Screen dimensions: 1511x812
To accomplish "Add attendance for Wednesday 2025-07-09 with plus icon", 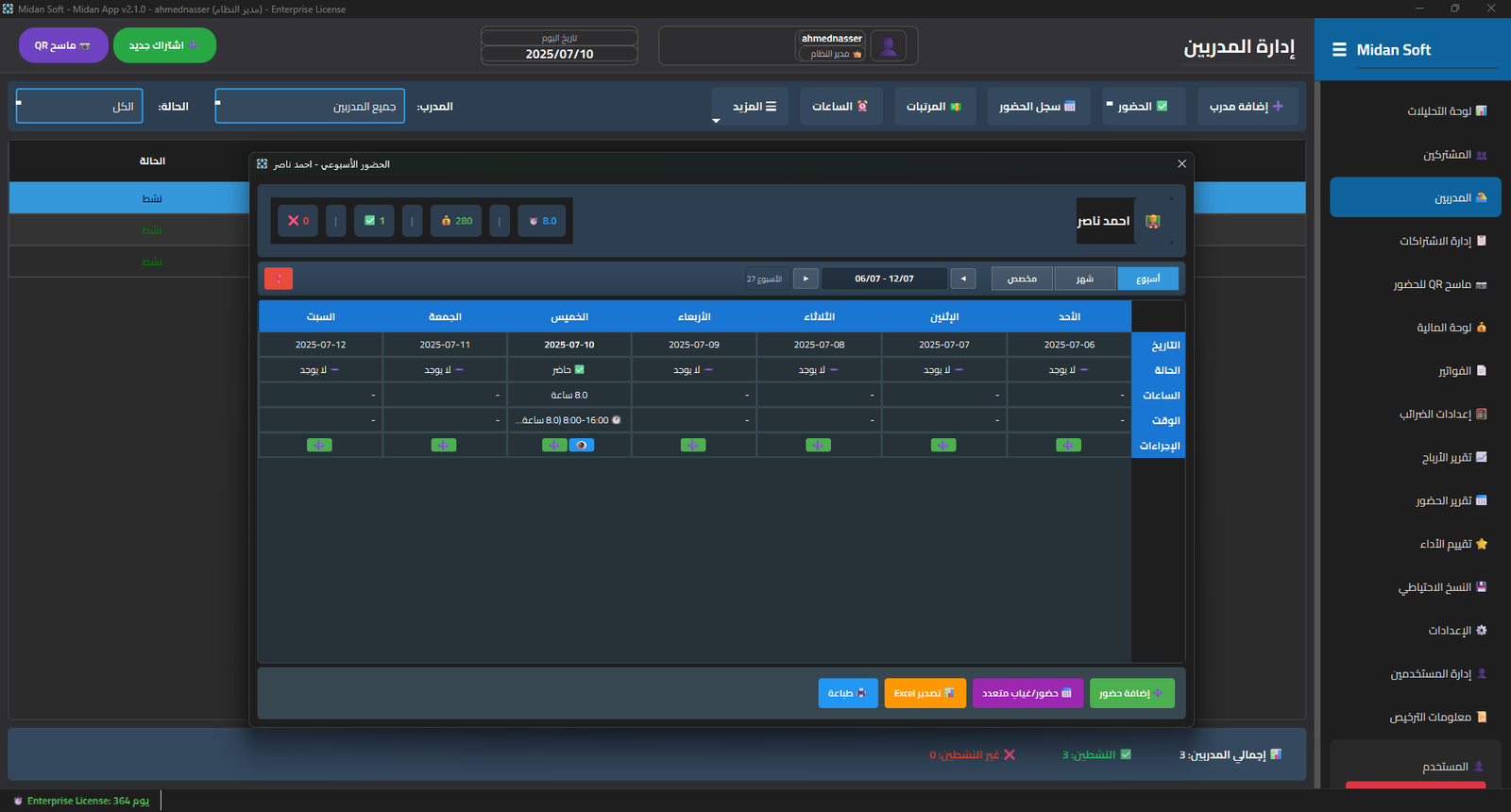I will (693, 446).
